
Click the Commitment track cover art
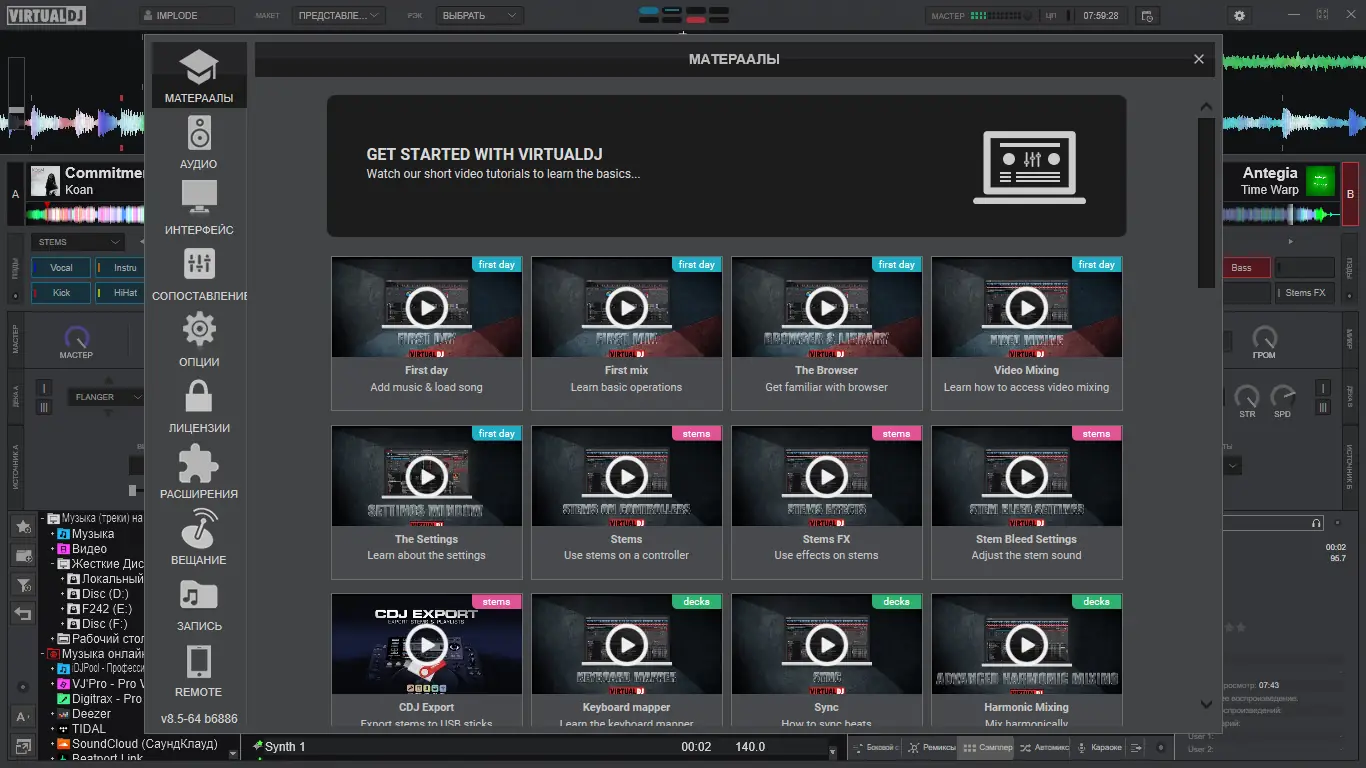click(x=45, y=180)
